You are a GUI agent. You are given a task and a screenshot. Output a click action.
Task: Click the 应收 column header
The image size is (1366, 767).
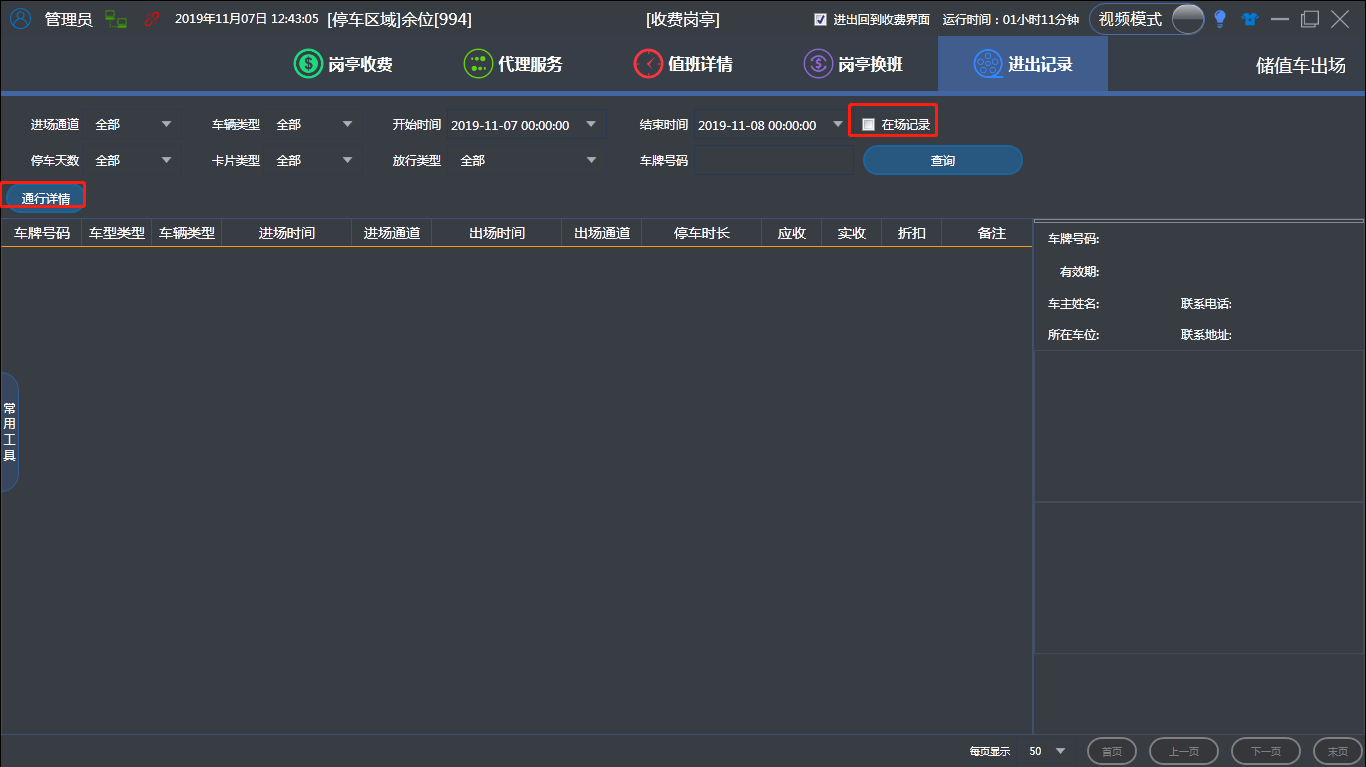coord(792,233)
